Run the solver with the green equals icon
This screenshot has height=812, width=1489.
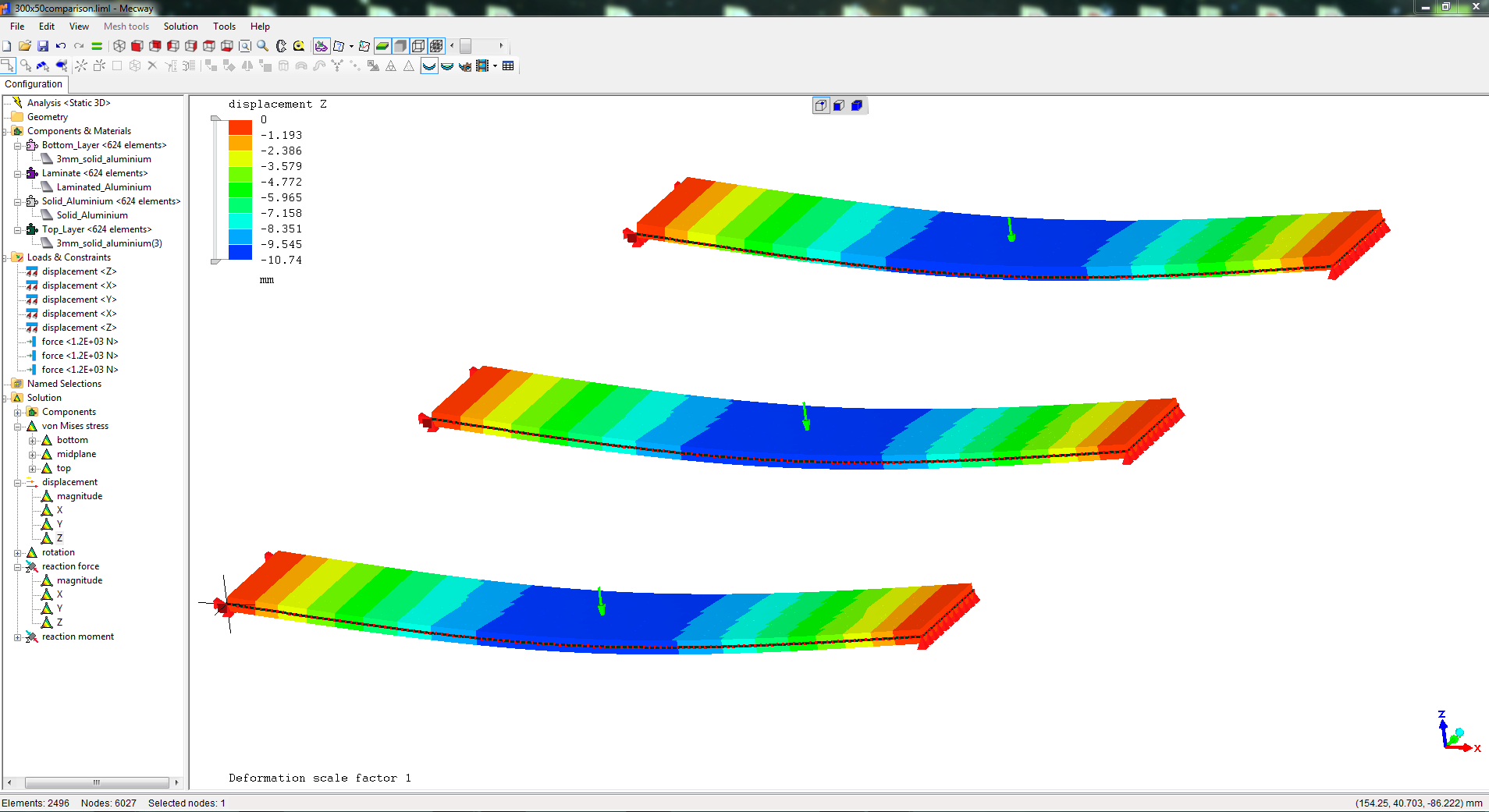pos(97,46)
